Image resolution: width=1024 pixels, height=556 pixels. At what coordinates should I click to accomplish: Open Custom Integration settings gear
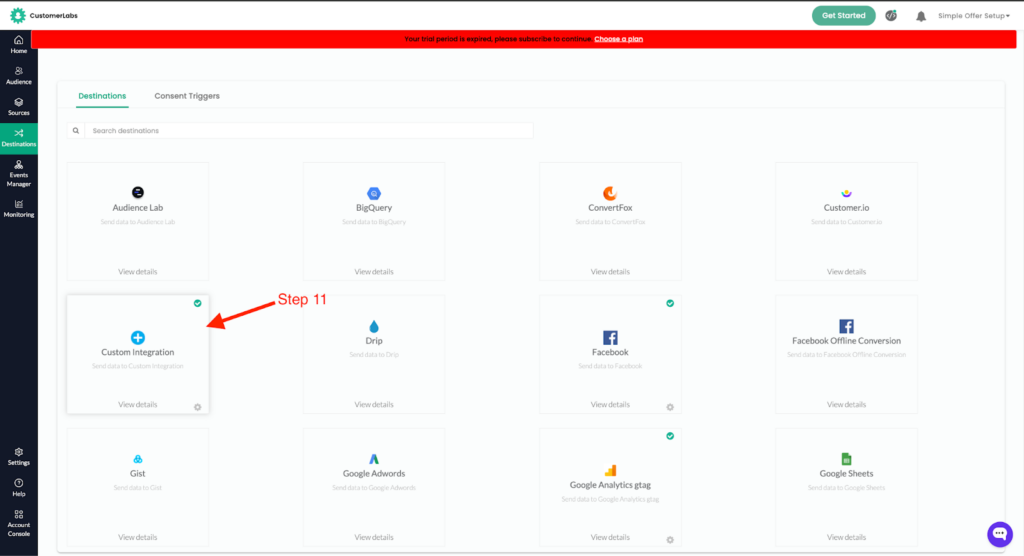197,407
